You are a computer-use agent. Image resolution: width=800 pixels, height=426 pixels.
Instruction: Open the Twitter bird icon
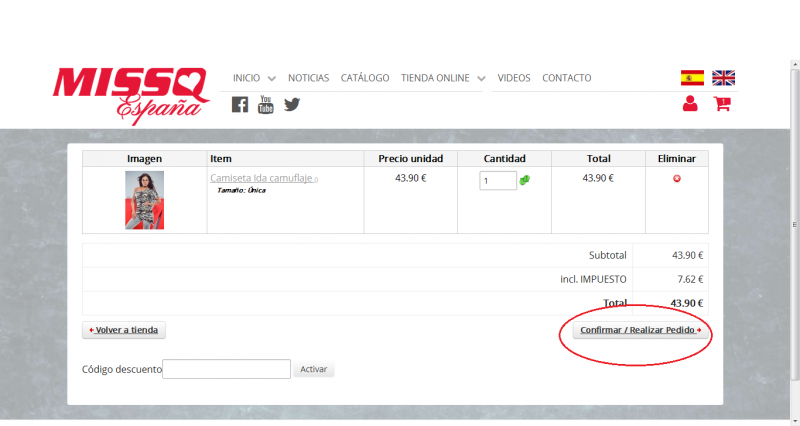tap(292, 104)
